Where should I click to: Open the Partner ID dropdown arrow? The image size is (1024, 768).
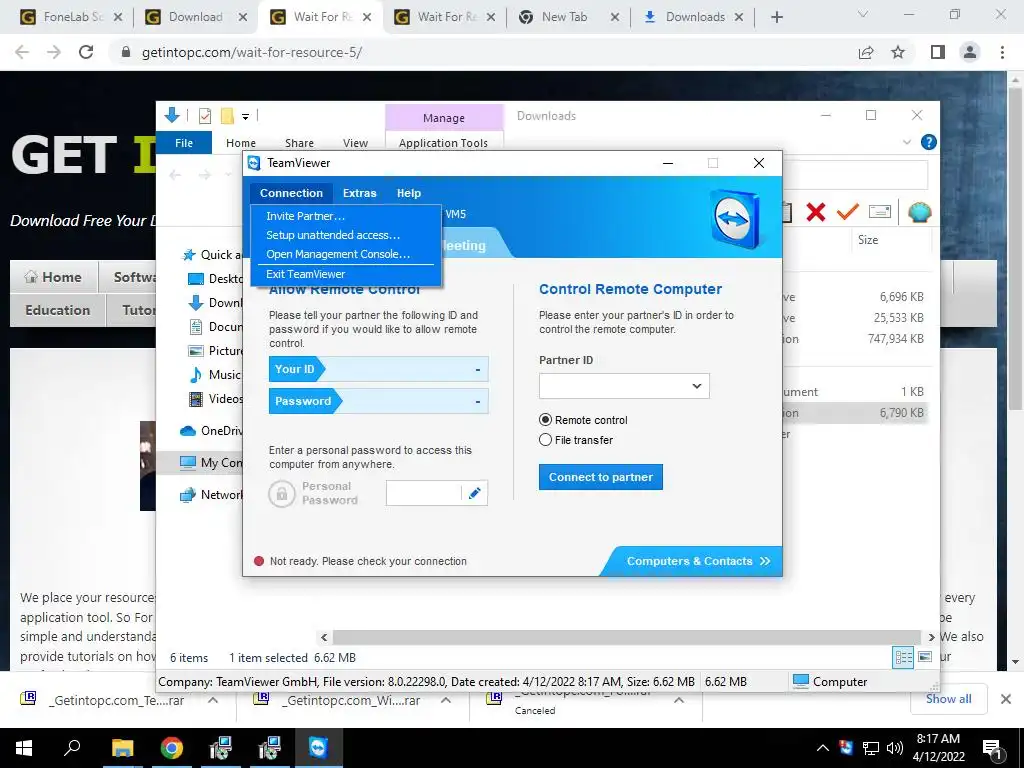(697, 386)
